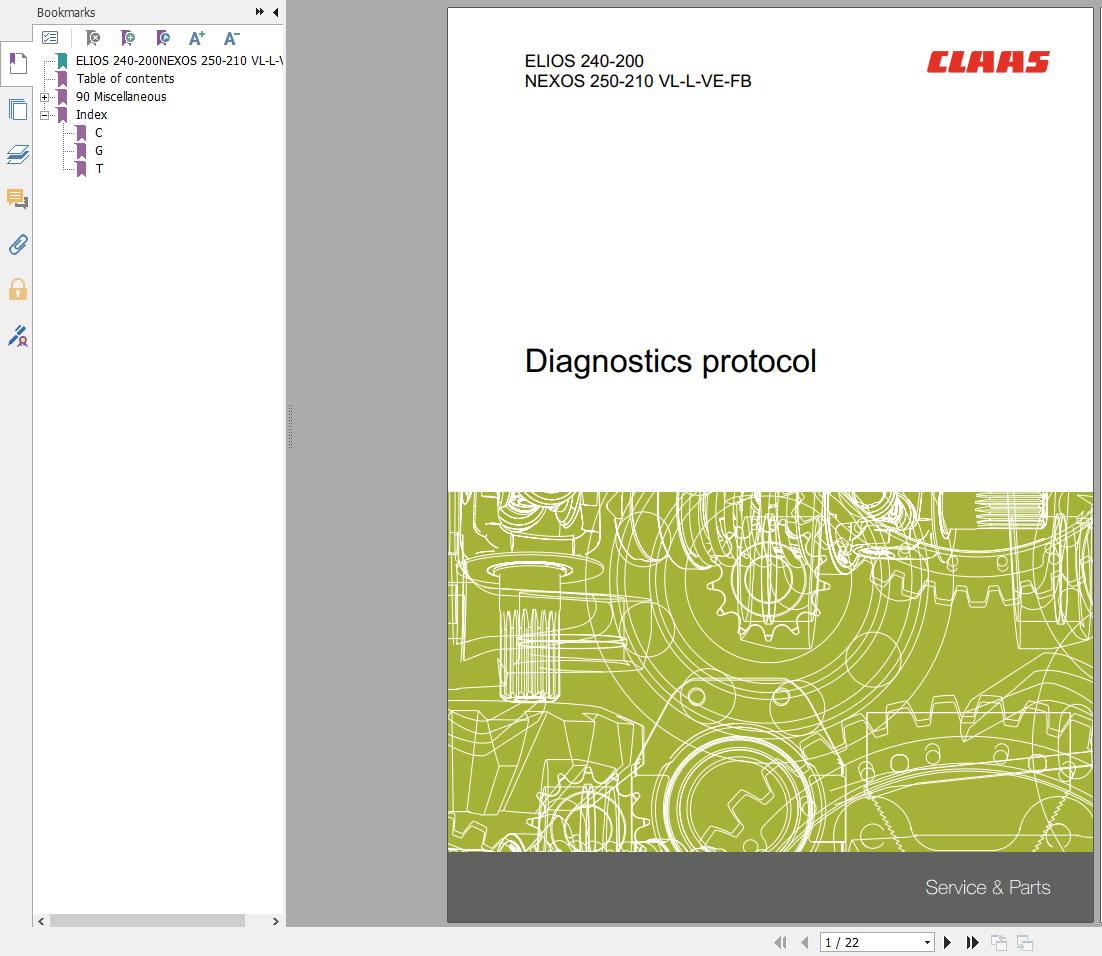Viewport: 1102px width, 956px height.
Task: Open the Attachments paperclip panel
Action: point(16,244)
